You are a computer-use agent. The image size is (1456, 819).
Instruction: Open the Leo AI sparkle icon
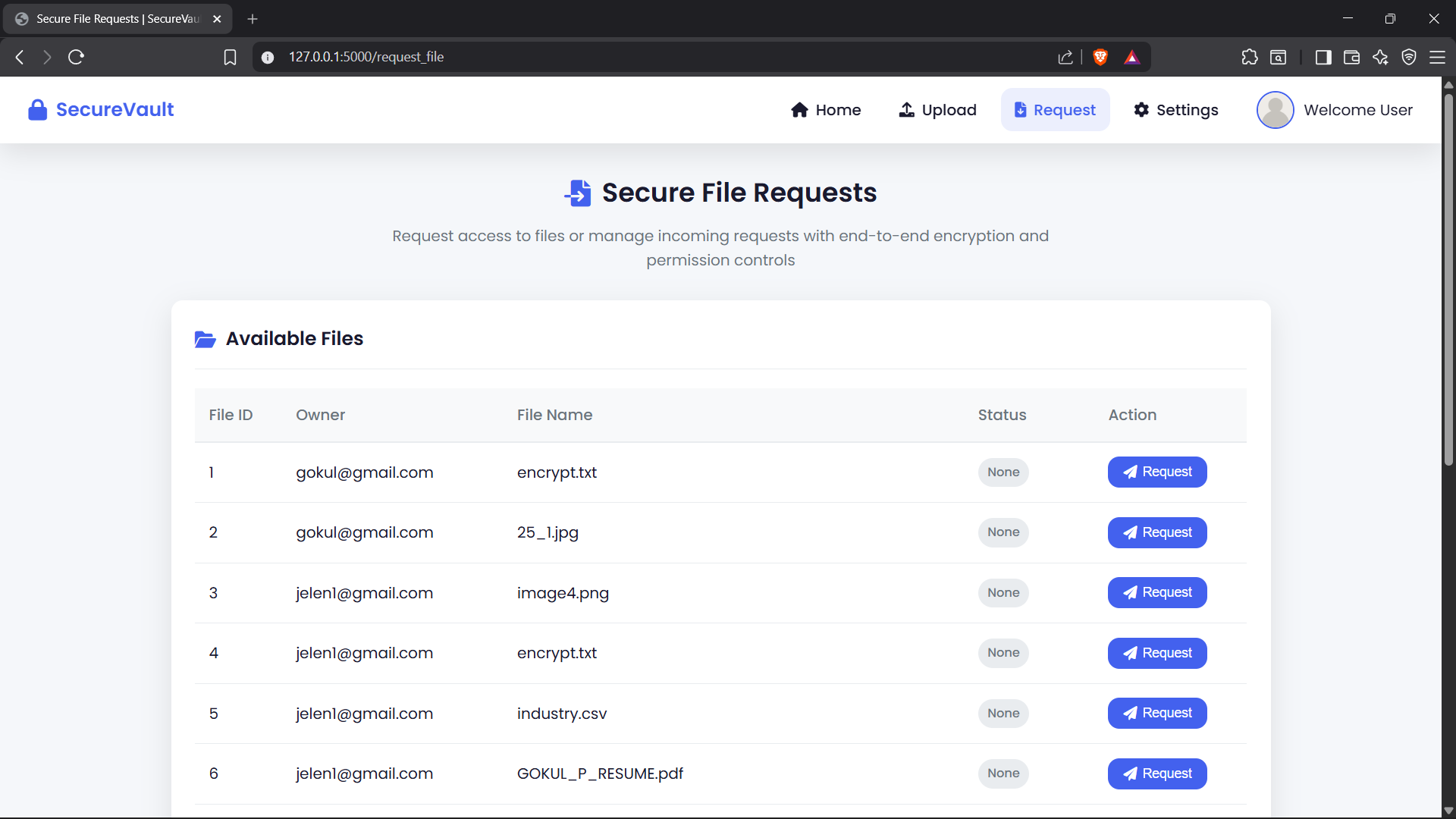click(1380, 57)
